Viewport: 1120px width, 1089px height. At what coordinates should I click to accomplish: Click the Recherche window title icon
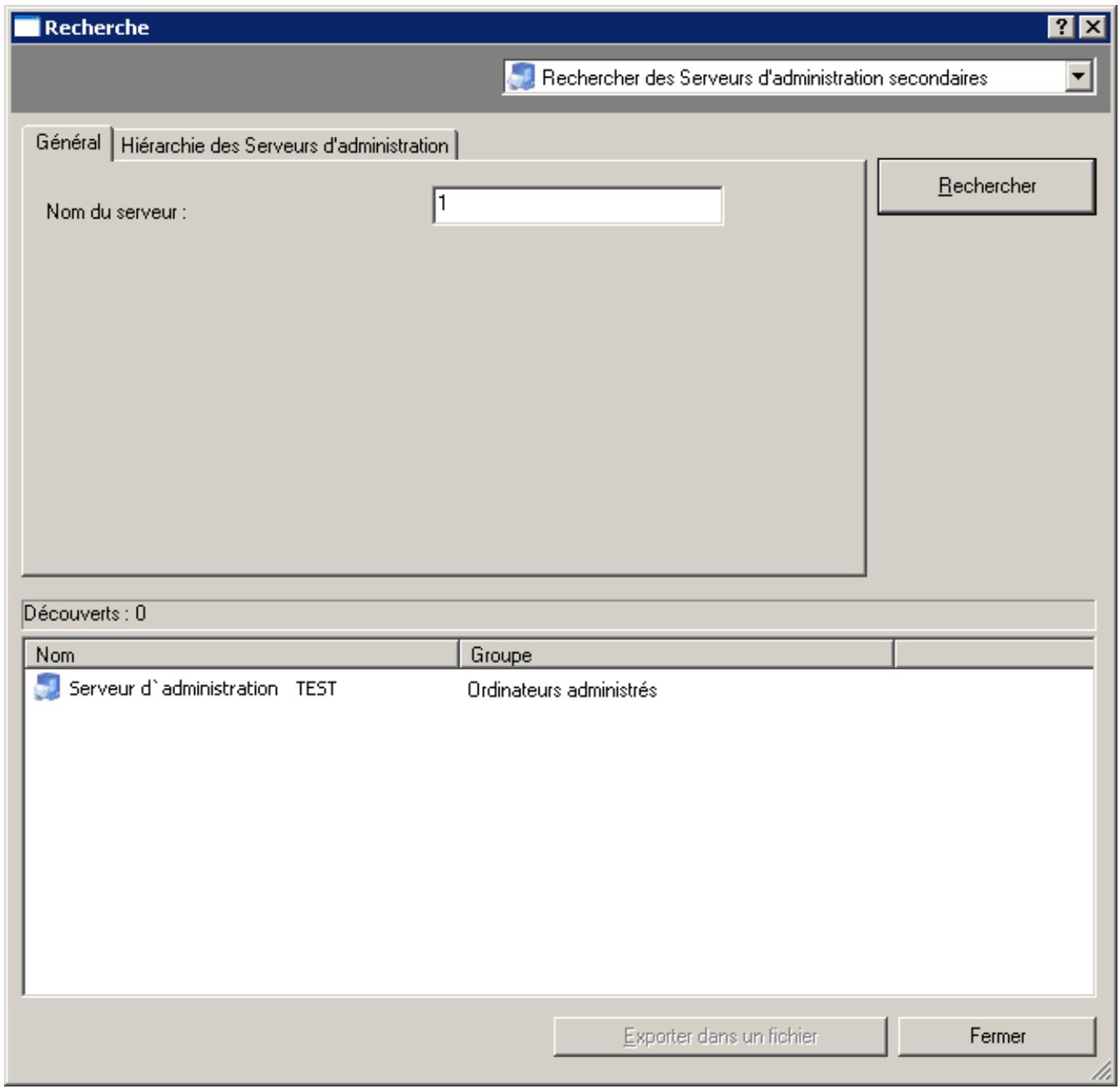click(x=28, y=28)
